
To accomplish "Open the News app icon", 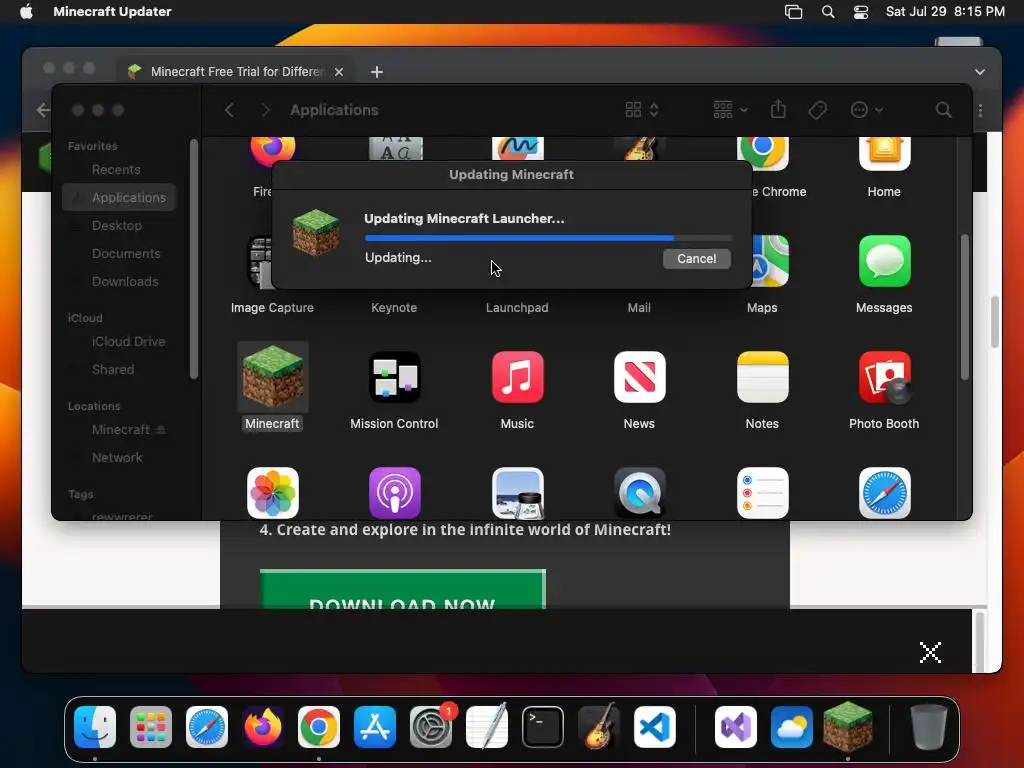I will click(x=639, y=377).
